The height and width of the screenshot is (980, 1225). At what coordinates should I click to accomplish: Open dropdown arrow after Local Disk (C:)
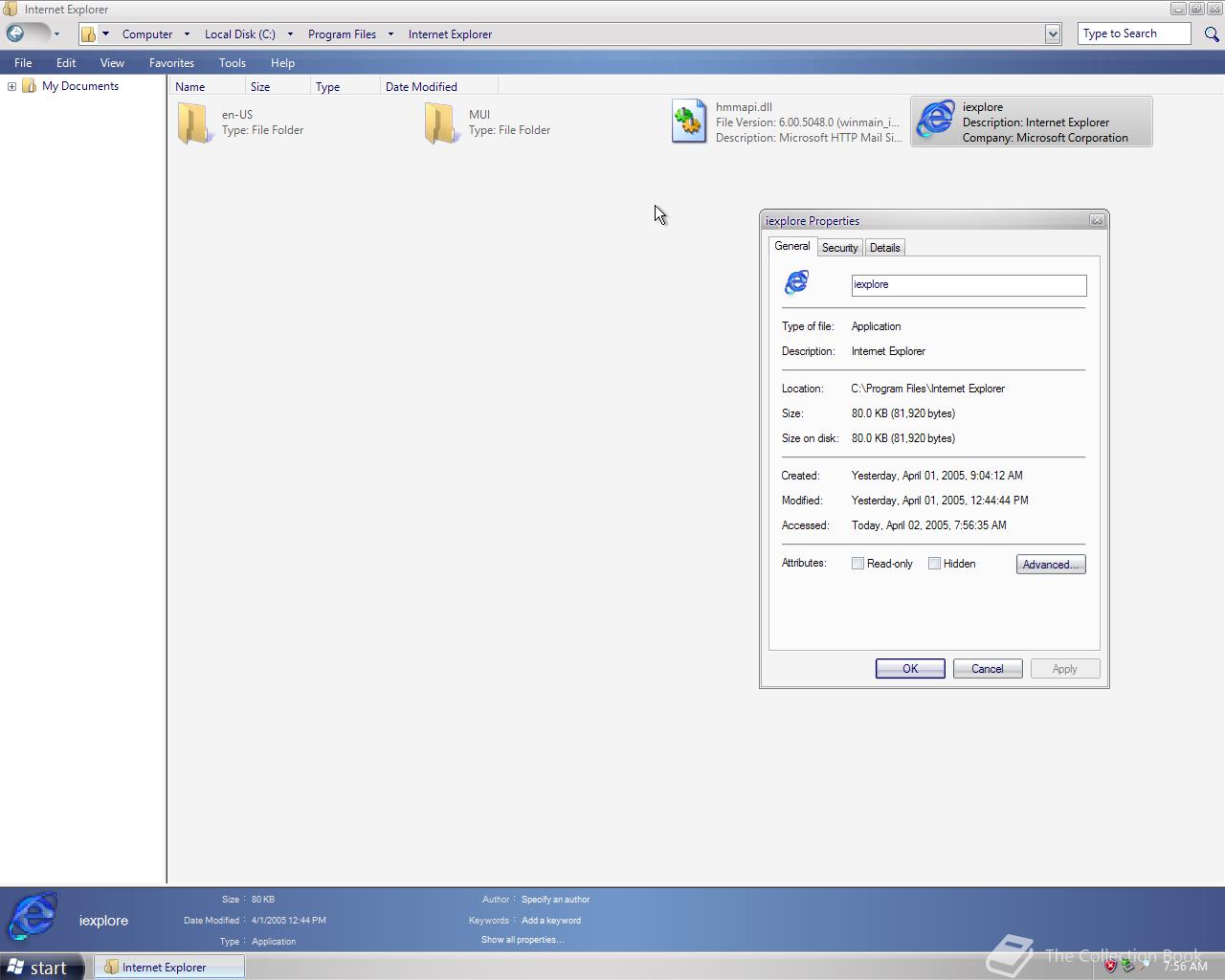click(290, 34)
